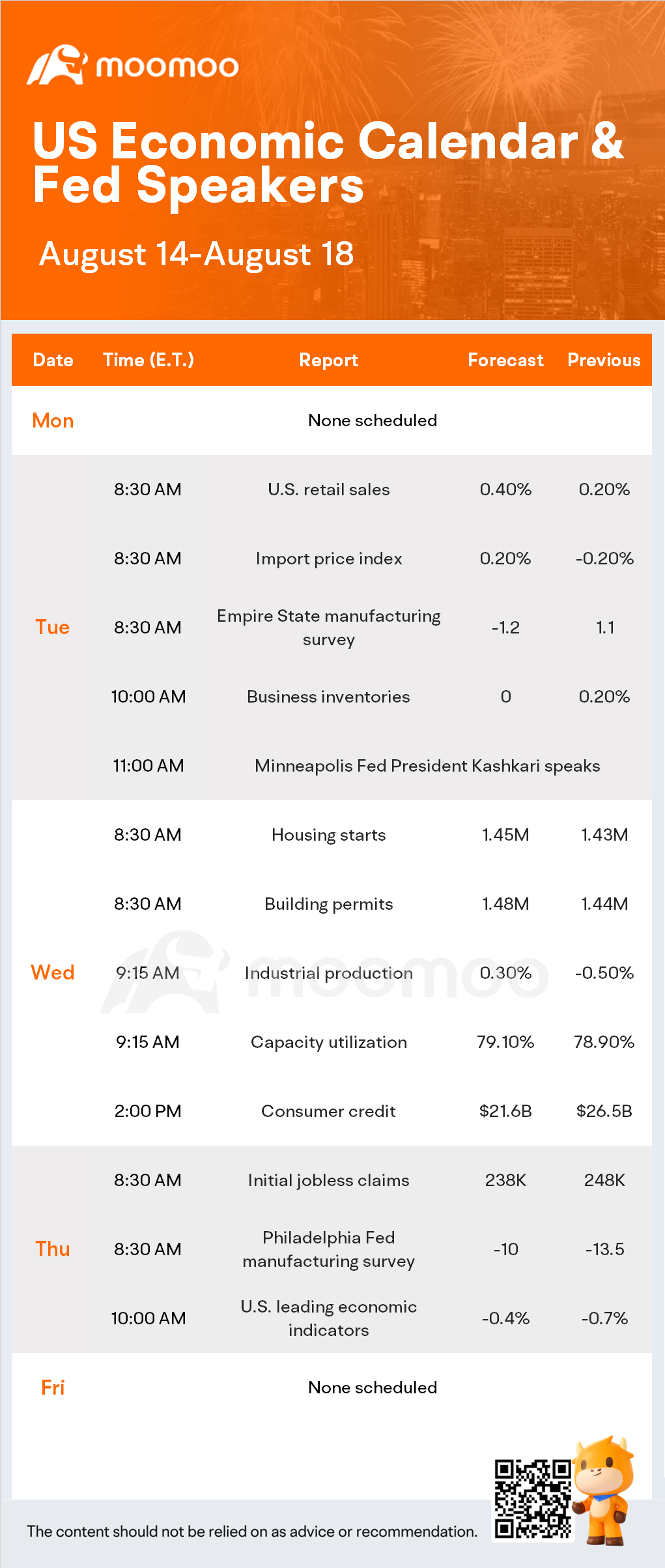The height and width of the screenshot is (1568, 665).
Task: Select the Previous column header
Action: (x=604, y=360)
